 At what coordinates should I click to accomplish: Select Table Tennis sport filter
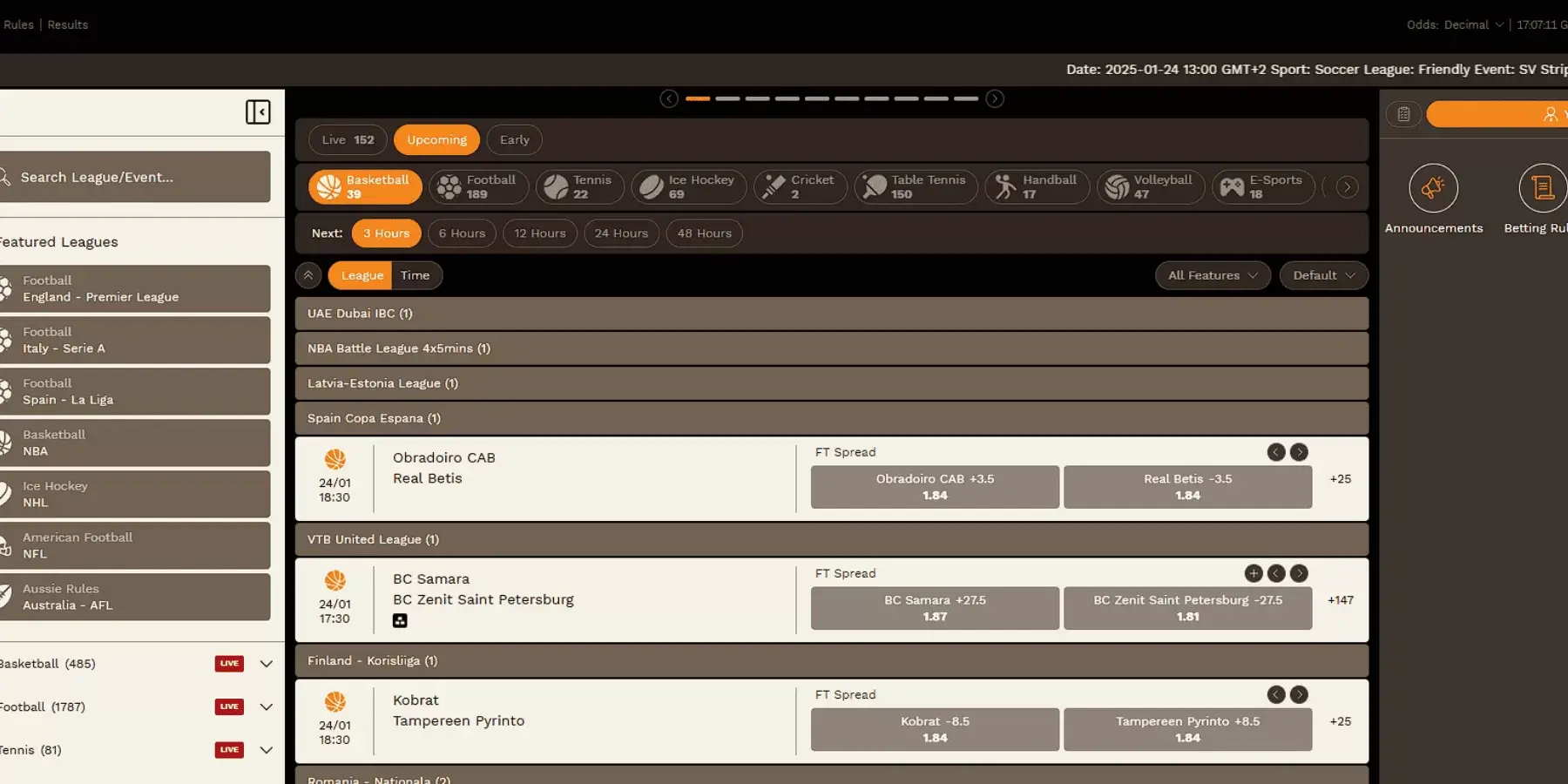(x=916, y=186)
